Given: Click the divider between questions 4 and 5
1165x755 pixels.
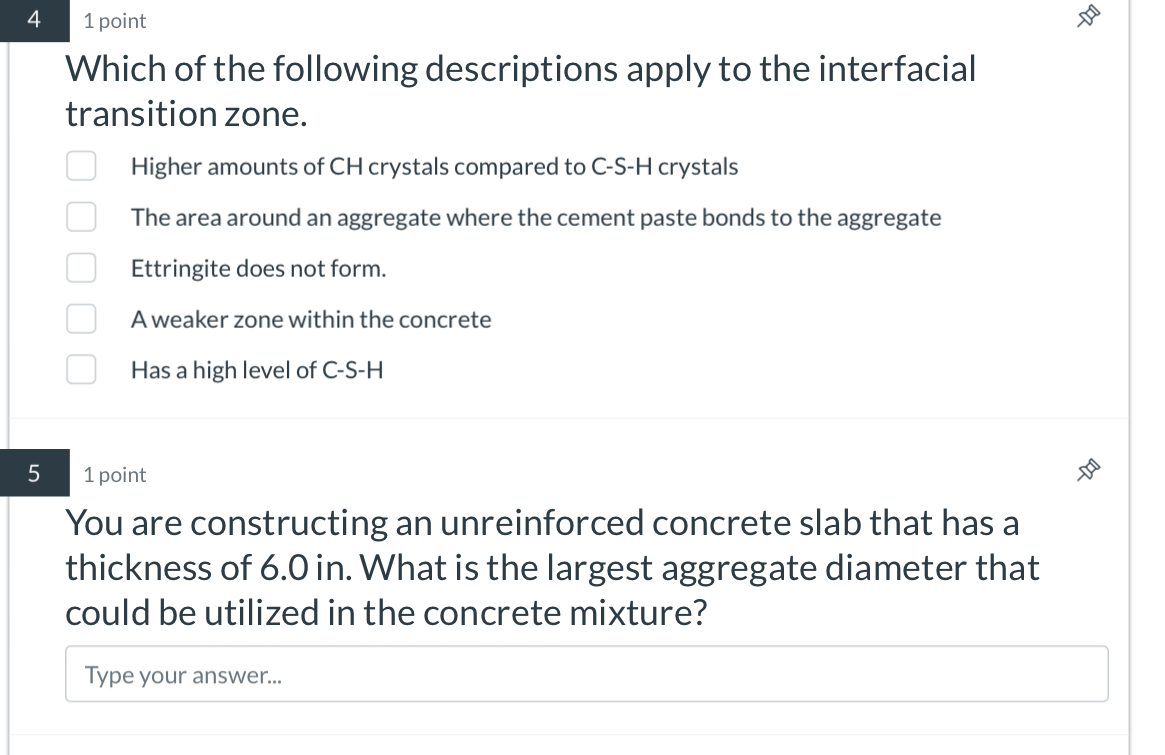Looking at the screenshot, I should click(582, 417).
